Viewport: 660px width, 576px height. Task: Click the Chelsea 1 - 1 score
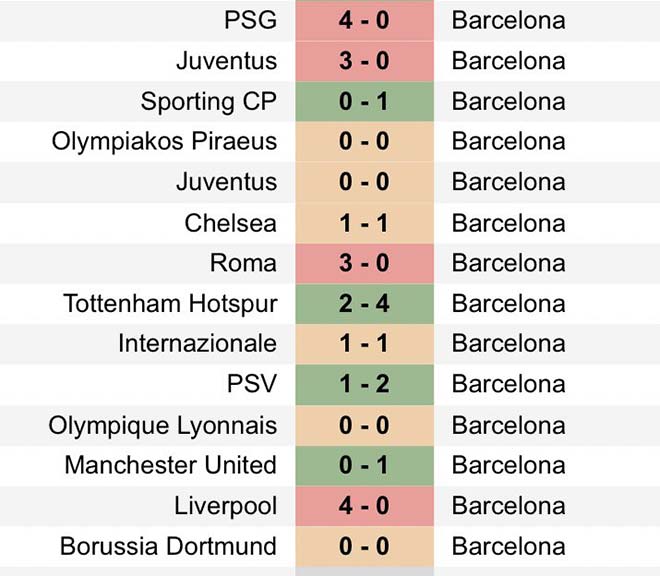click(364, 223)
